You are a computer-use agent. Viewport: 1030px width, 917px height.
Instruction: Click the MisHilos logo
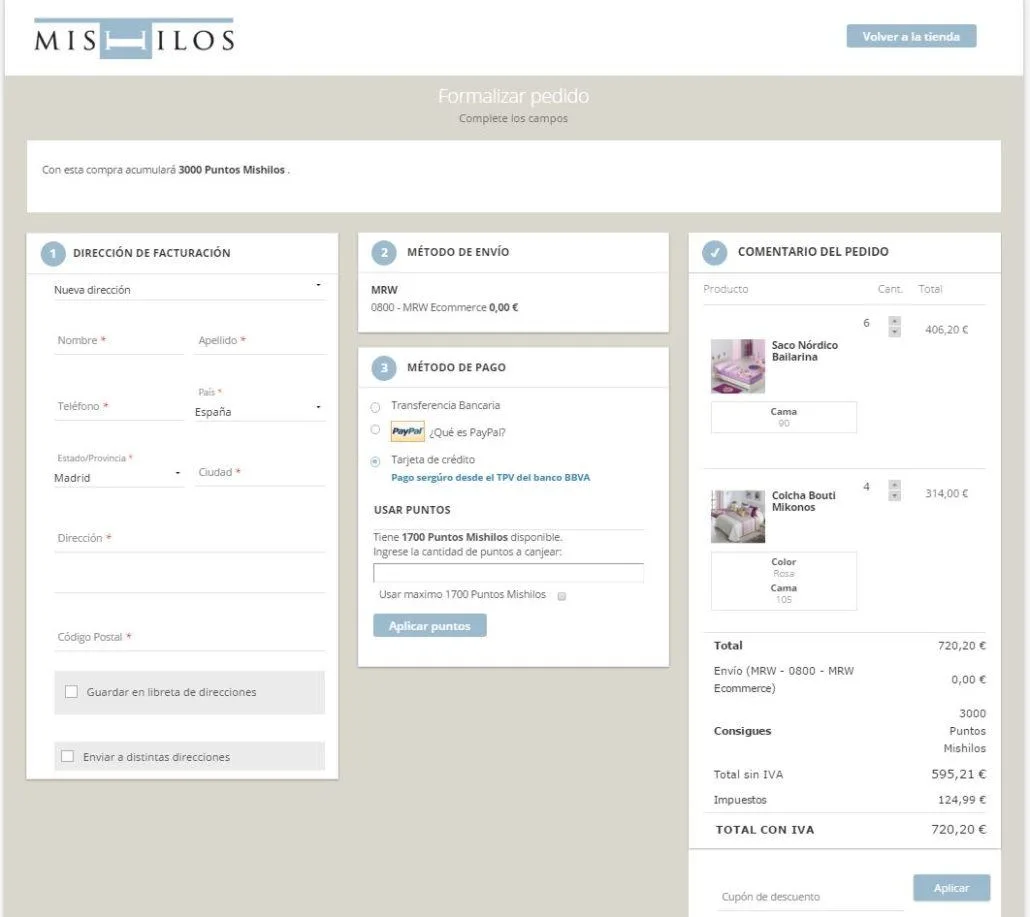click(134, 39)
